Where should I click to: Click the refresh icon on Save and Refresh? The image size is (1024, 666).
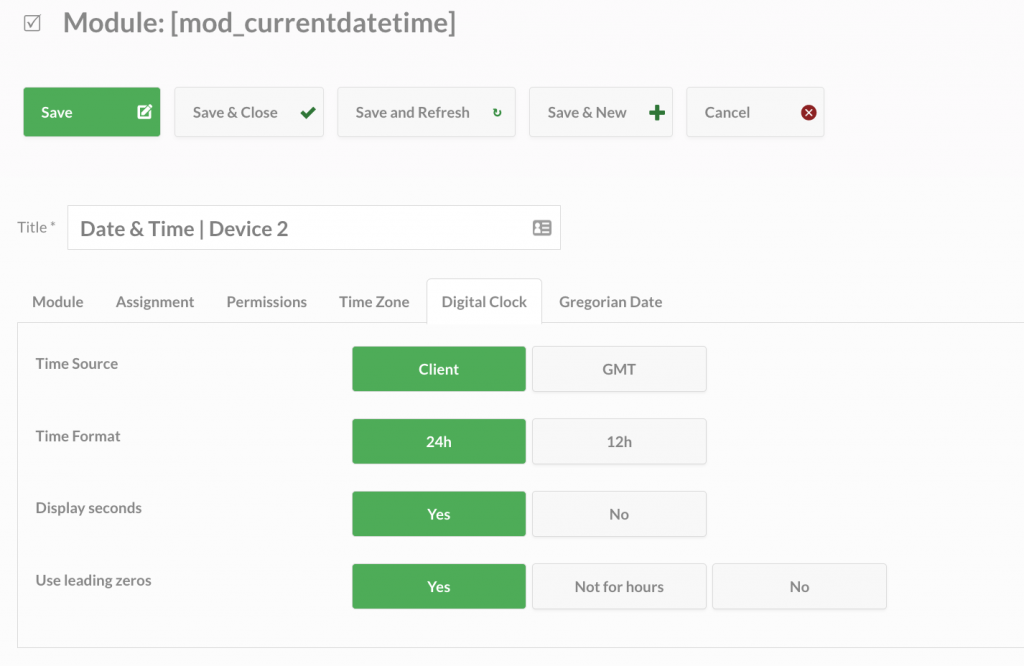(x=497, y=112)
